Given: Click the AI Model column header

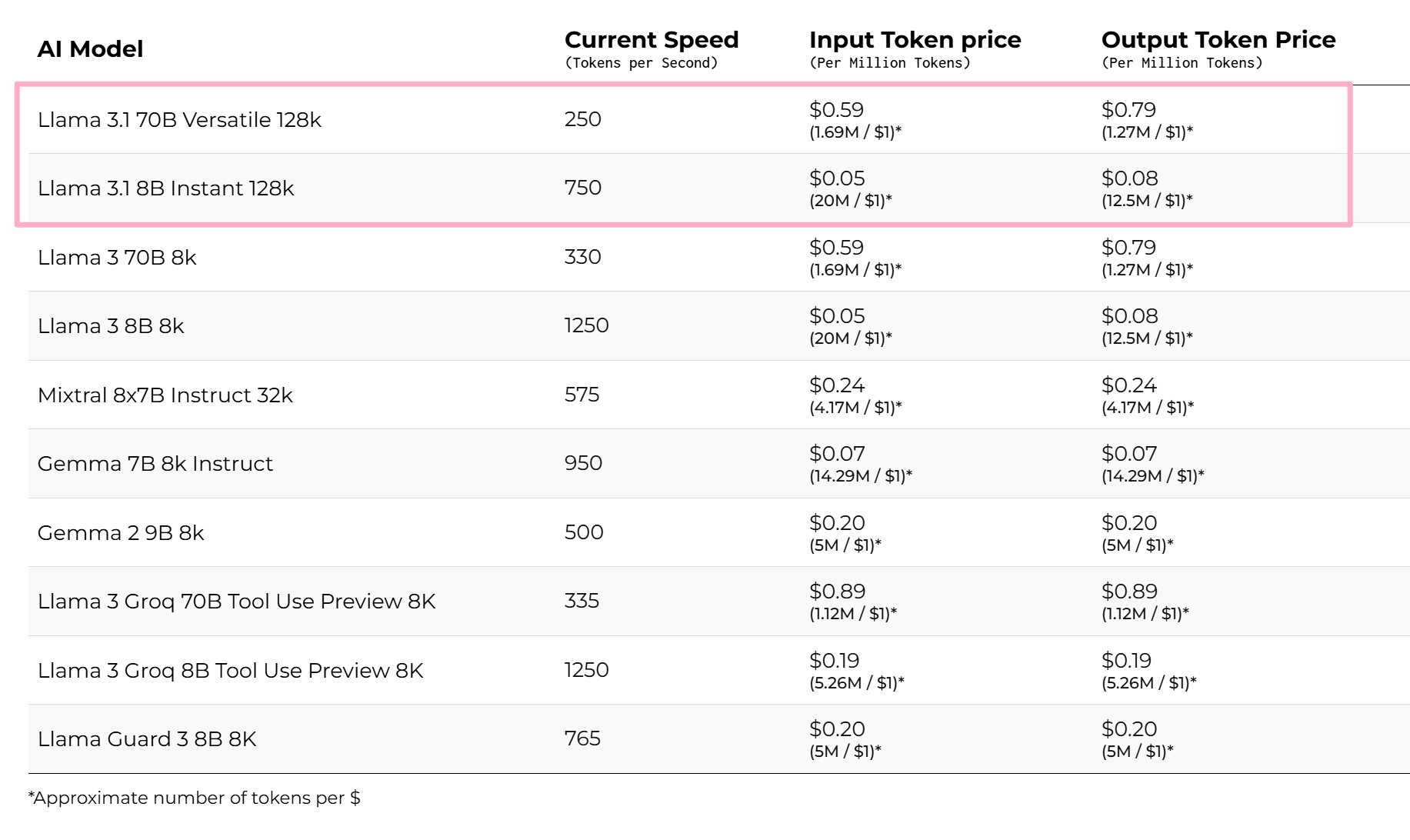Looking at the screenshot, I should [90, 49].
